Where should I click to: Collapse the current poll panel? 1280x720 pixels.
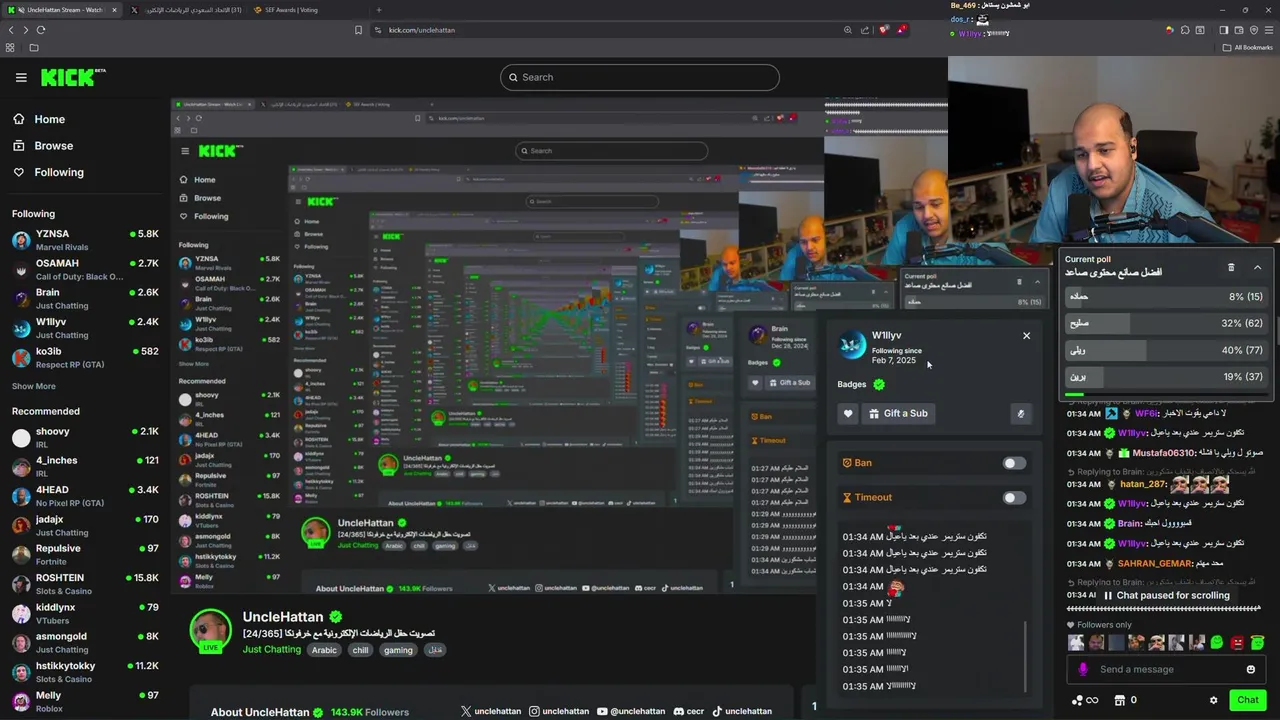coord(1257,267)
